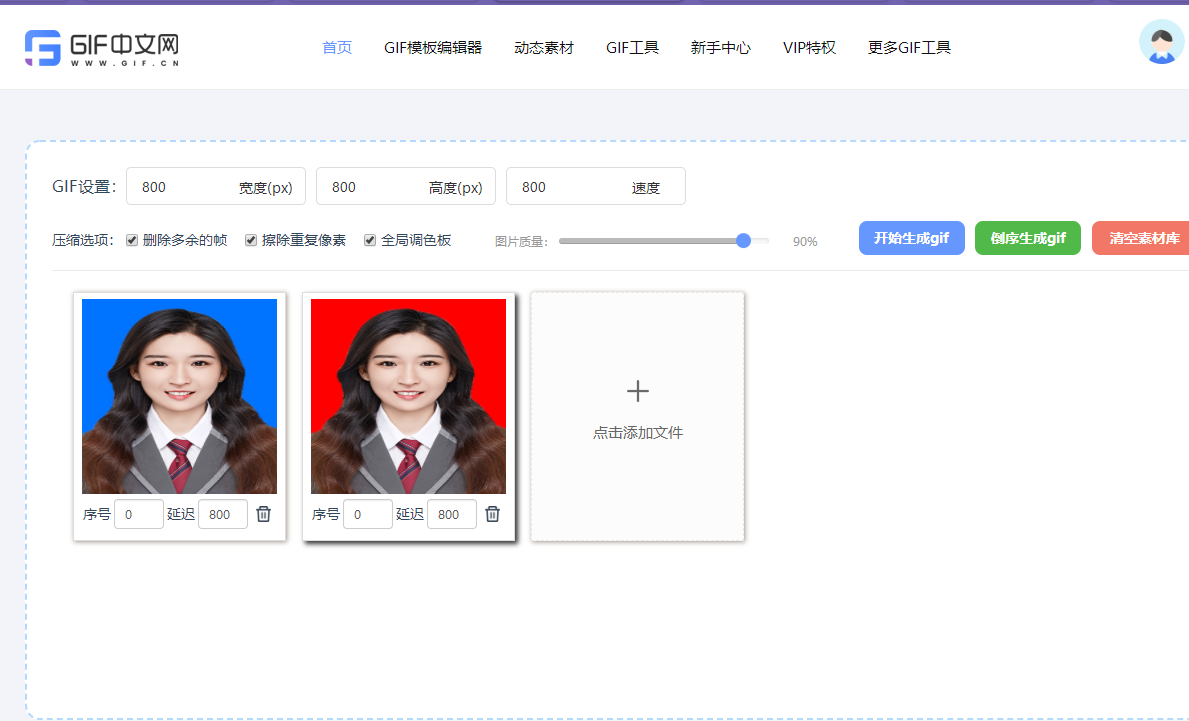Open the user avatar icon

pos(1161,42)
